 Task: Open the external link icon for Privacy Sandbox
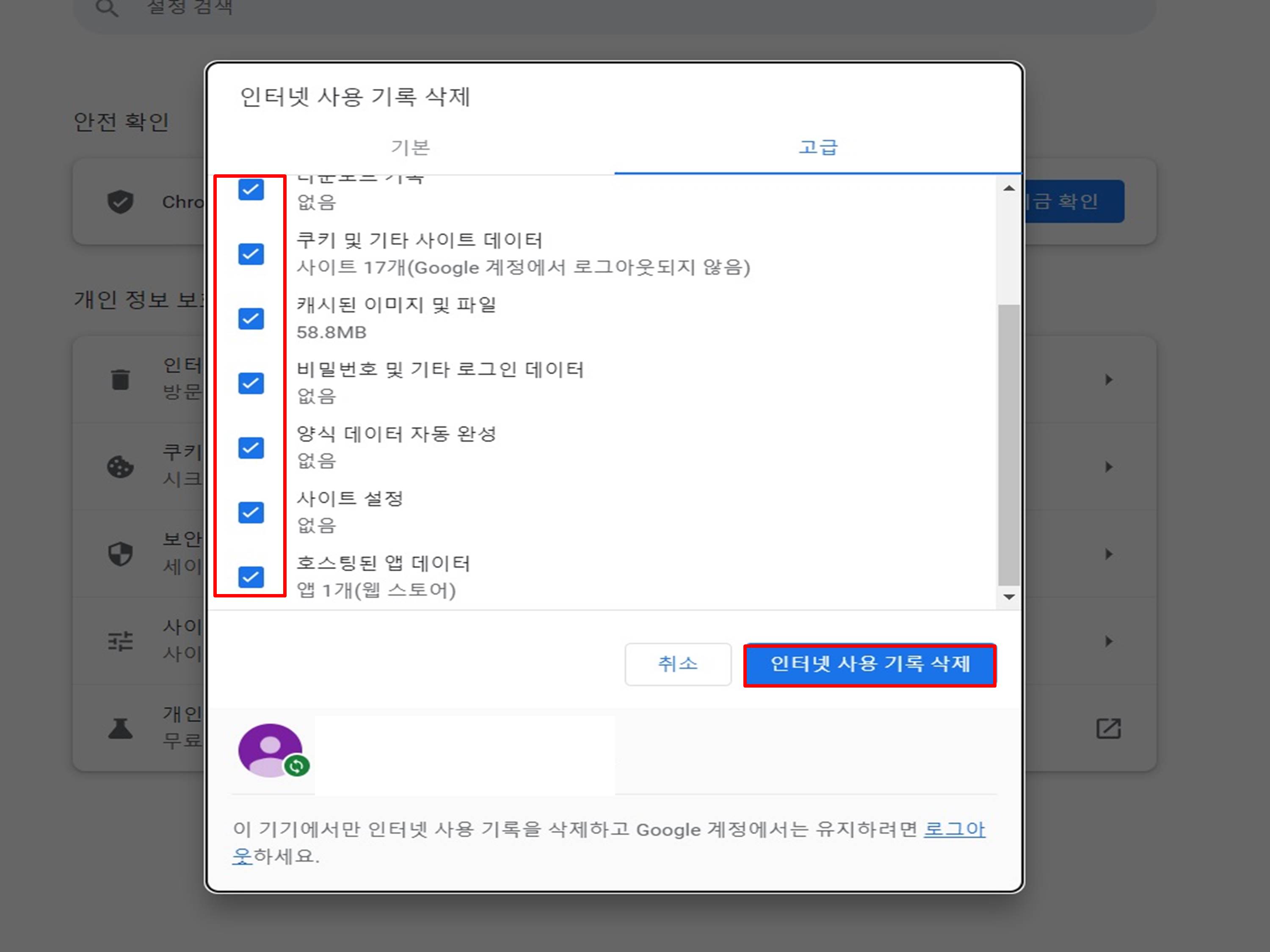click(x=1108, y=728)
